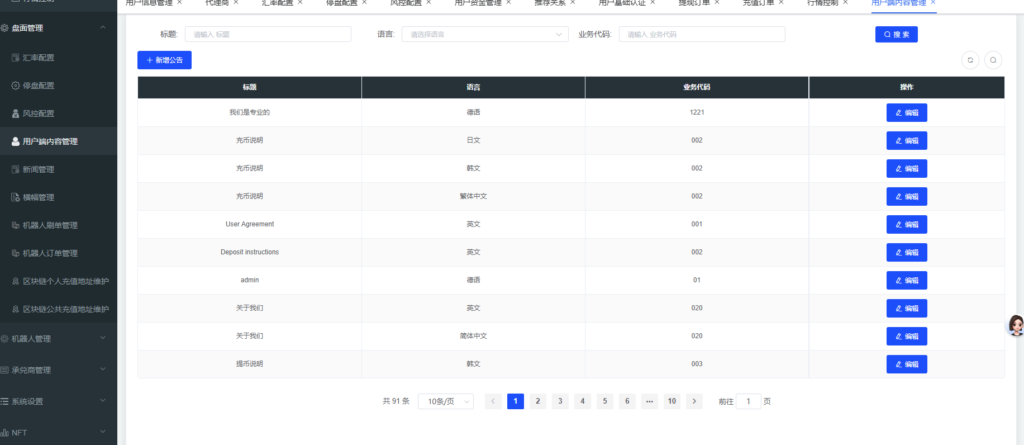Click the 业务代码 column header
Image resolution: width=1024 pixels, height=445 pixels.
tap(697, 87)
